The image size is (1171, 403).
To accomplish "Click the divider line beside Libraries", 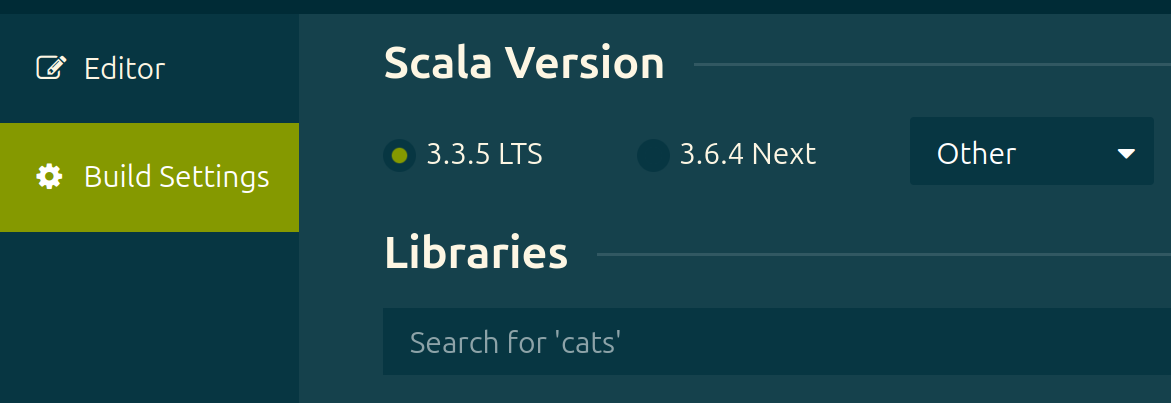I will (x=883, y=254).
